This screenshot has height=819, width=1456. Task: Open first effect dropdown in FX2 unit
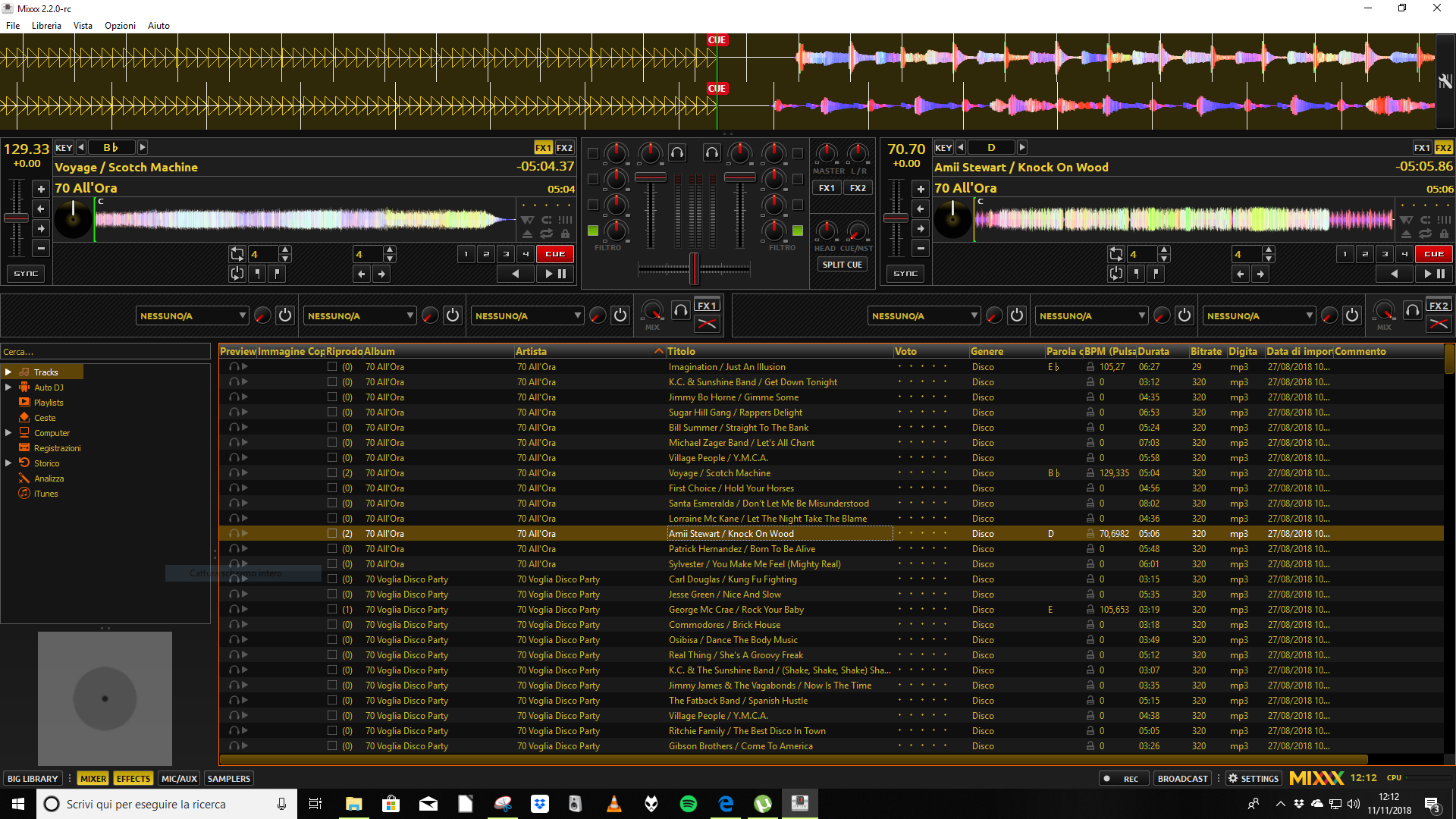click(x=924, y=315)
